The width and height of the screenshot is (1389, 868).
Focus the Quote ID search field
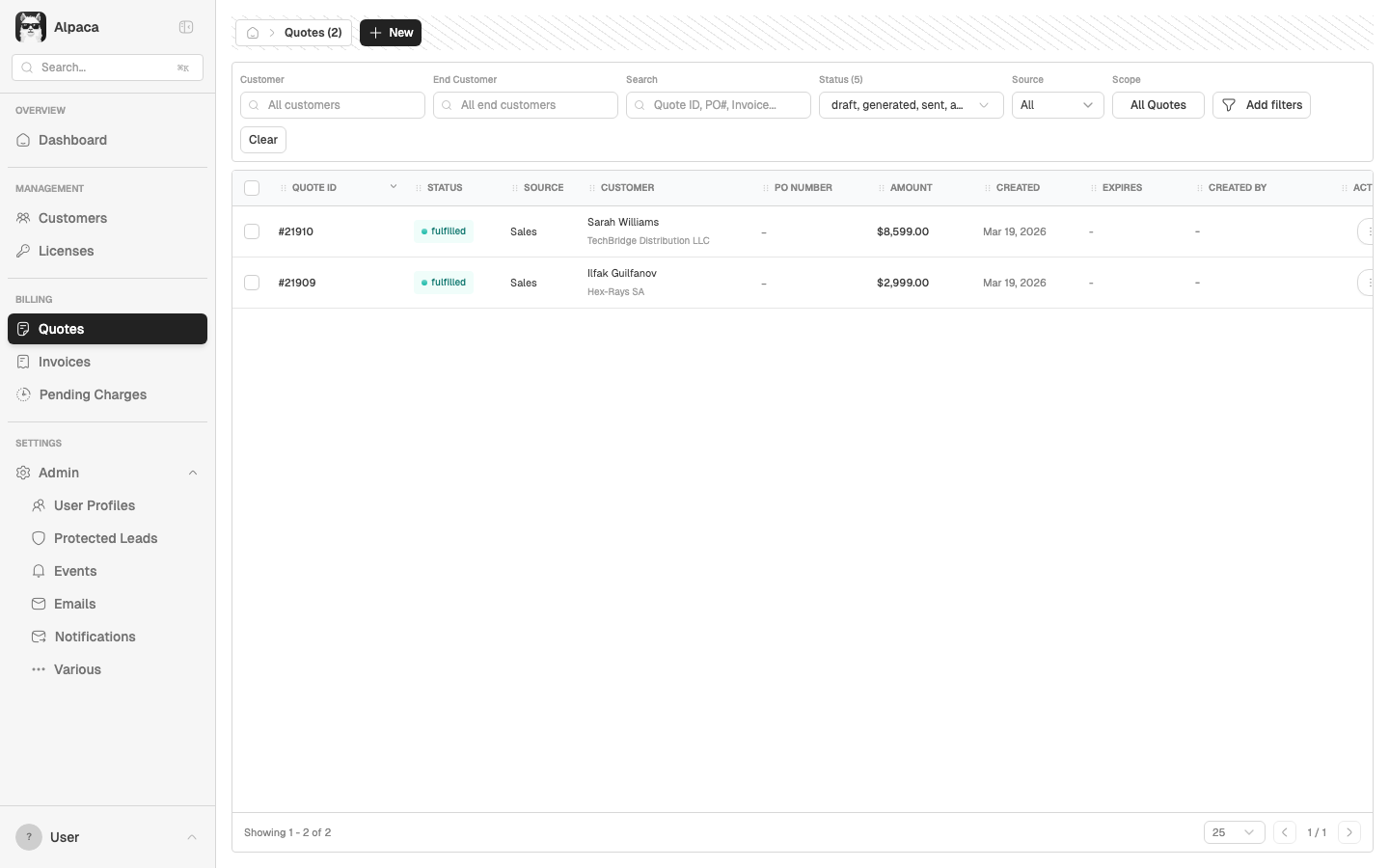point(719,105)
